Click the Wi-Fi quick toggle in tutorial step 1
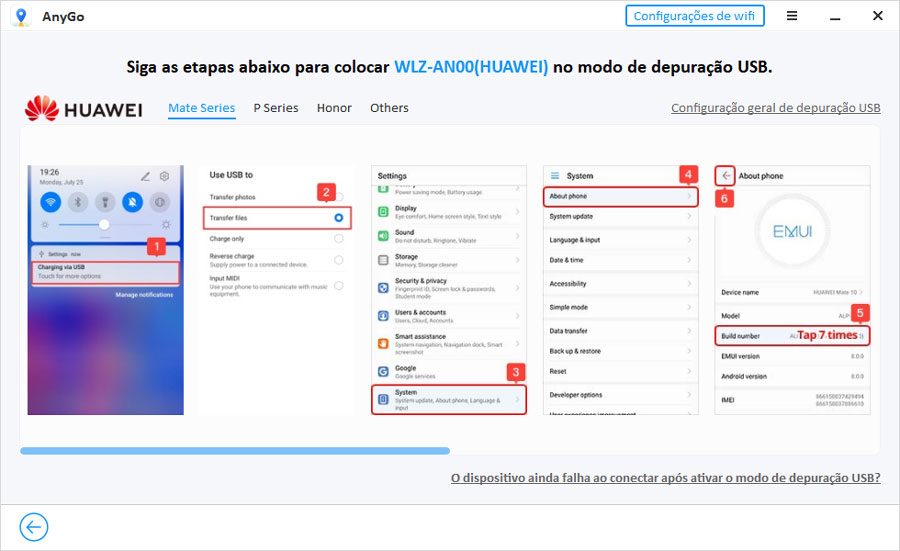The height and width of the screenshot is (551, 900). click(x=51, y=202)
